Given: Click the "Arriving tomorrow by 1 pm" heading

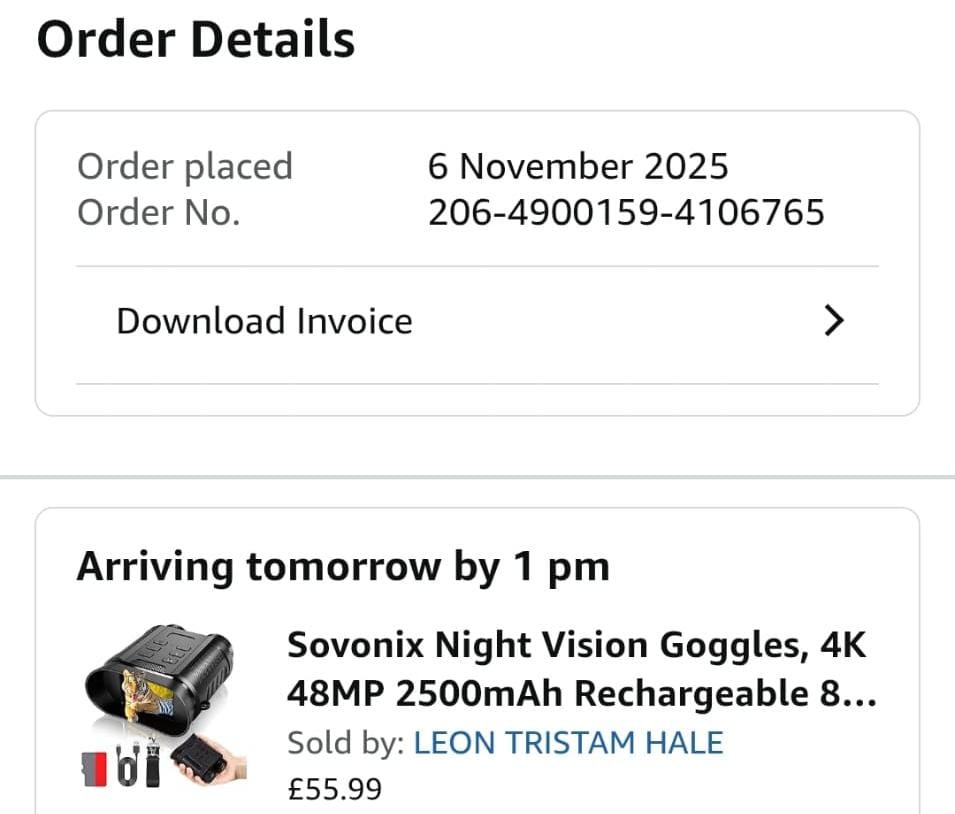Looking at the screenshot, I should click(343, 567).
